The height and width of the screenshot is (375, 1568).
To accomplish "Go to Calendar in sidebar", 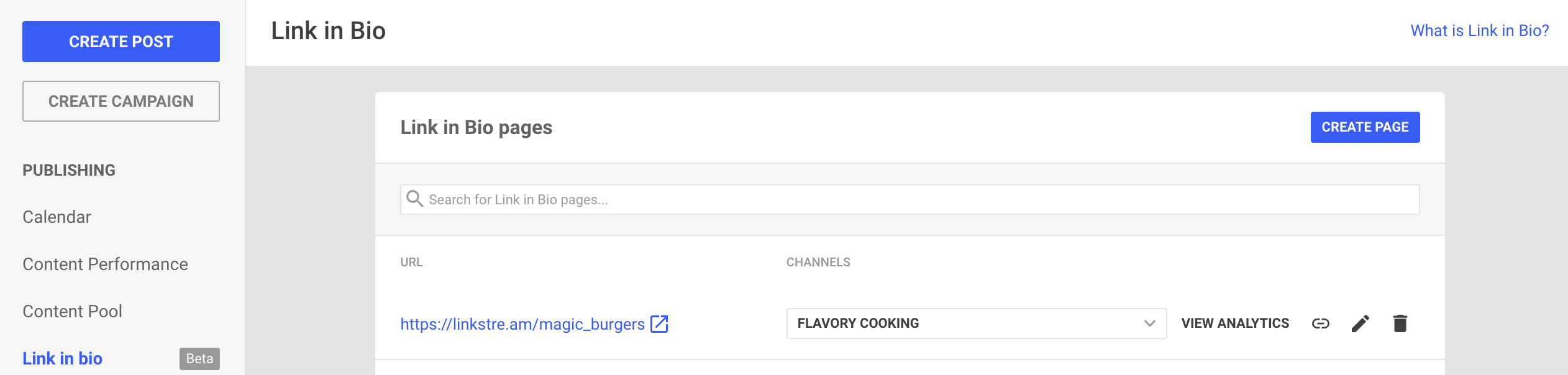I will click(x=57, y=217).
